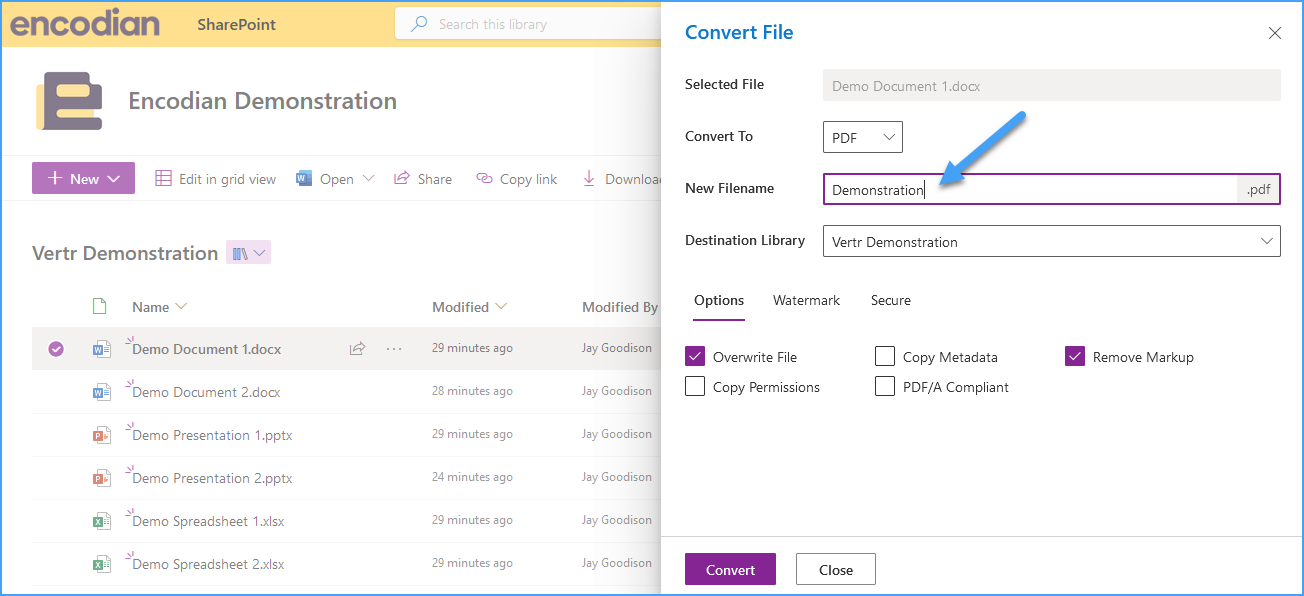Click share icon on Demo Document 1.docx row
The image size is (1304, 596).
(357, 349)
